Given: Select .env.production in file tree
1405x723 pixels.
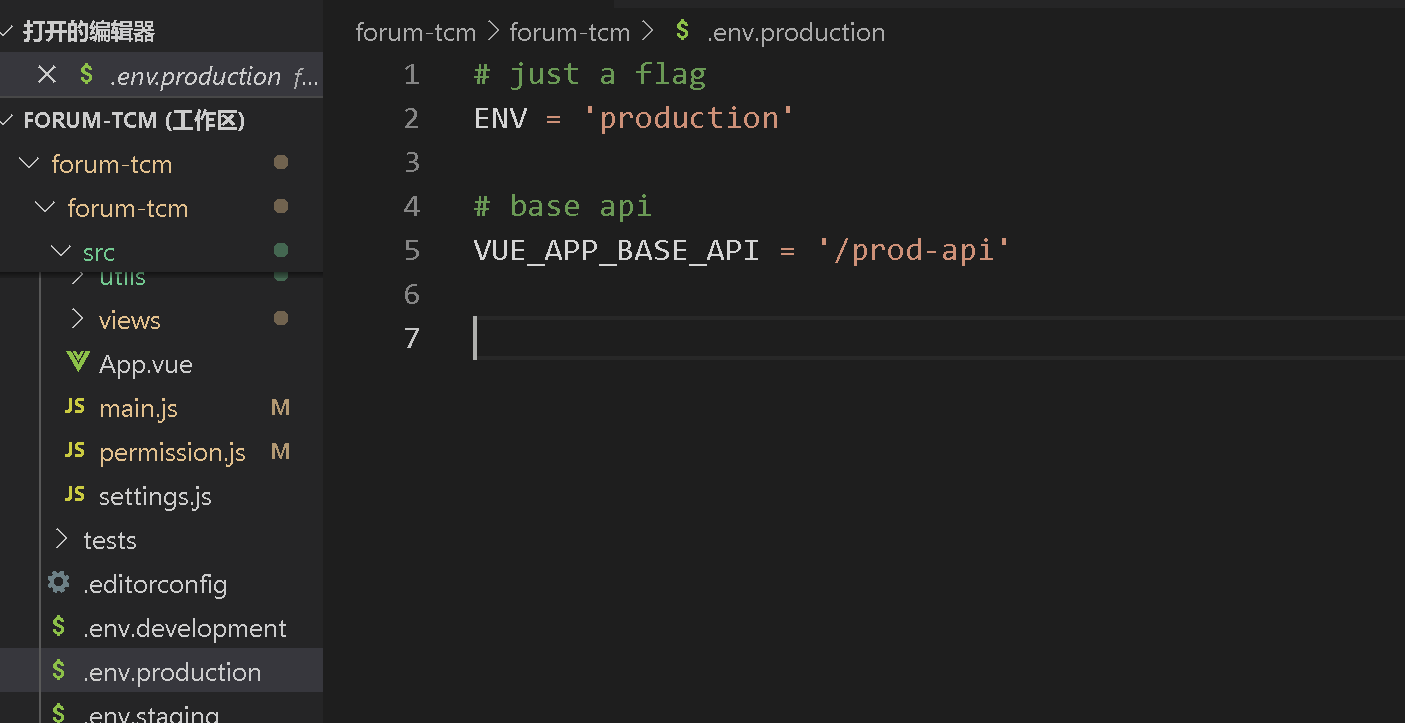Looking at the screenshot, I should coord(172,672).
